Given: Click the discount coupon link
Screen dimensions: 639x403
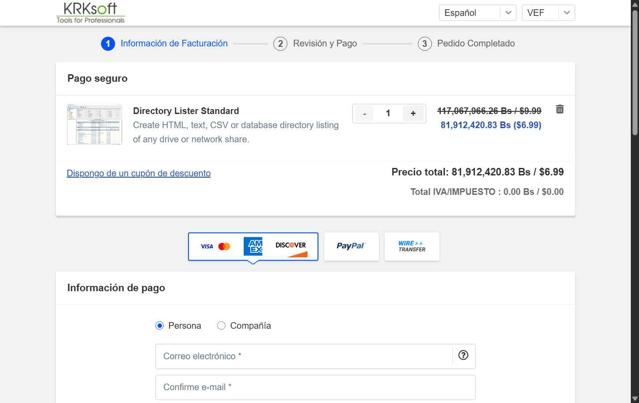Looking at the screenshot, I should (x=139, y=173).
